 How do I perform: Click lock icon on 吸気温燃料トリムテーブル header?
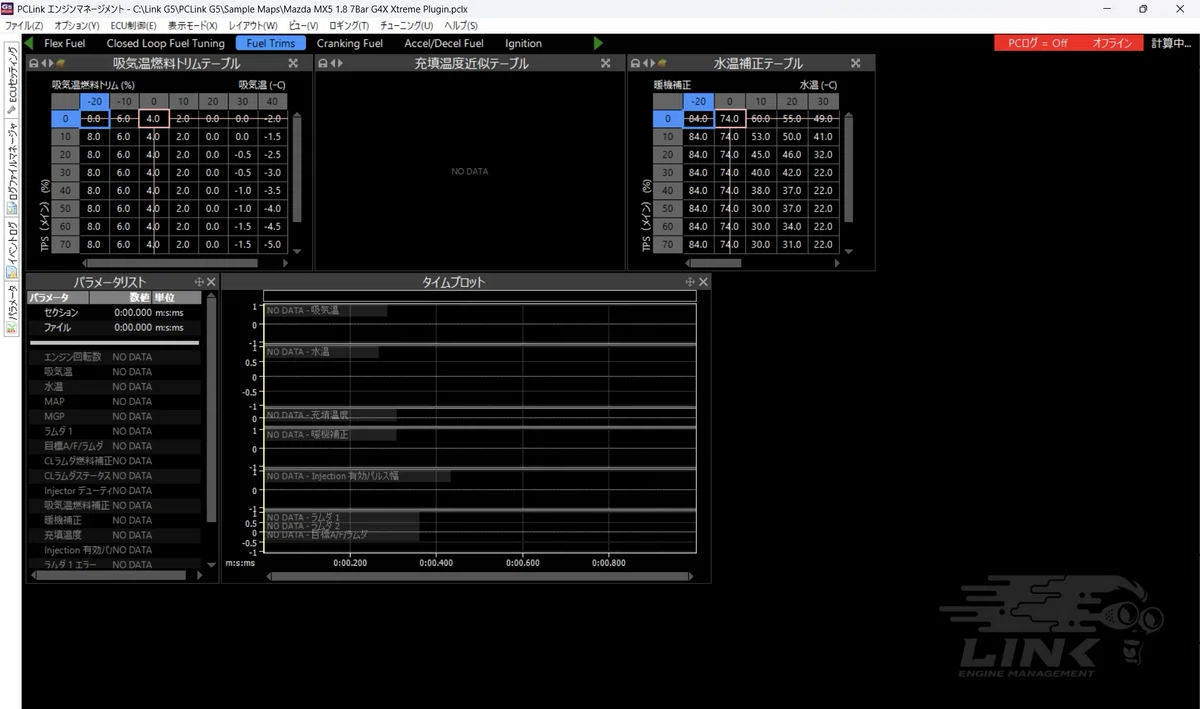34,63
